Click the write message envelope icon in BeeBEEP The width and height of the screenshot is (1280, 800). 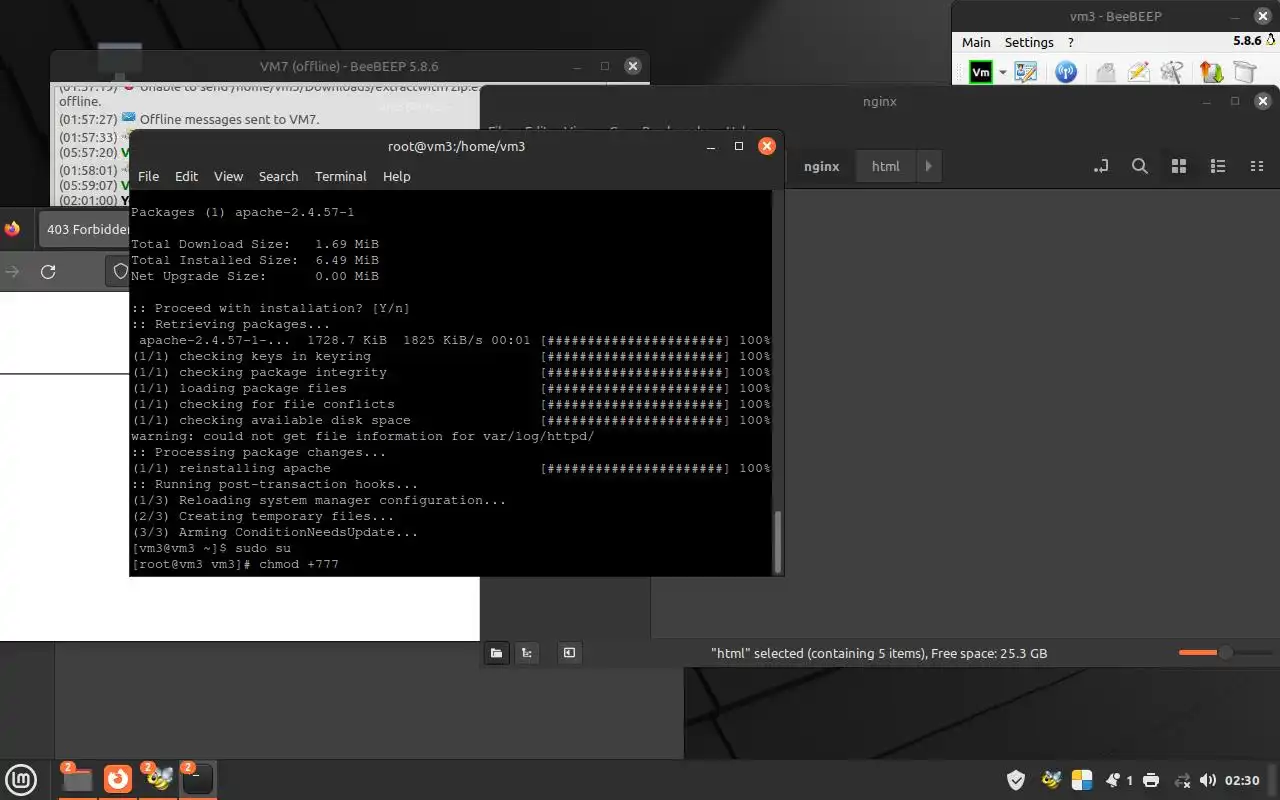1139,72
